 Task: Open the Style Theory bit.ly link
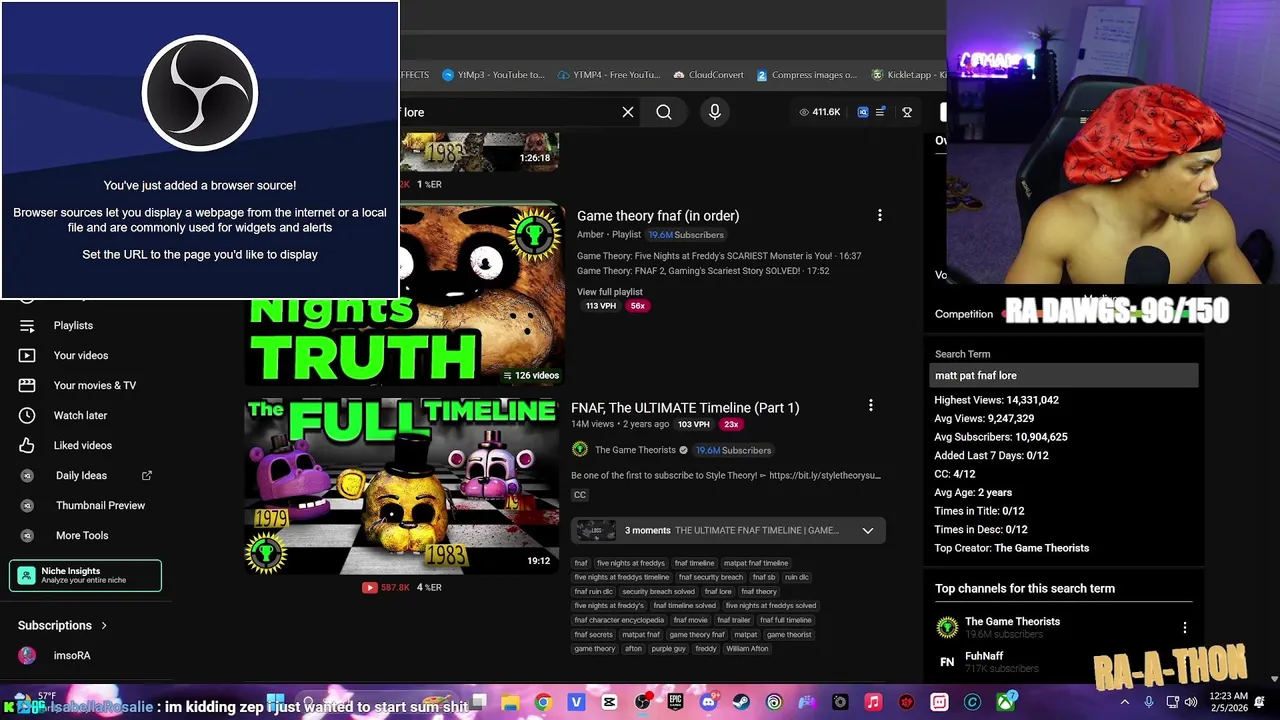click(824, 475)
